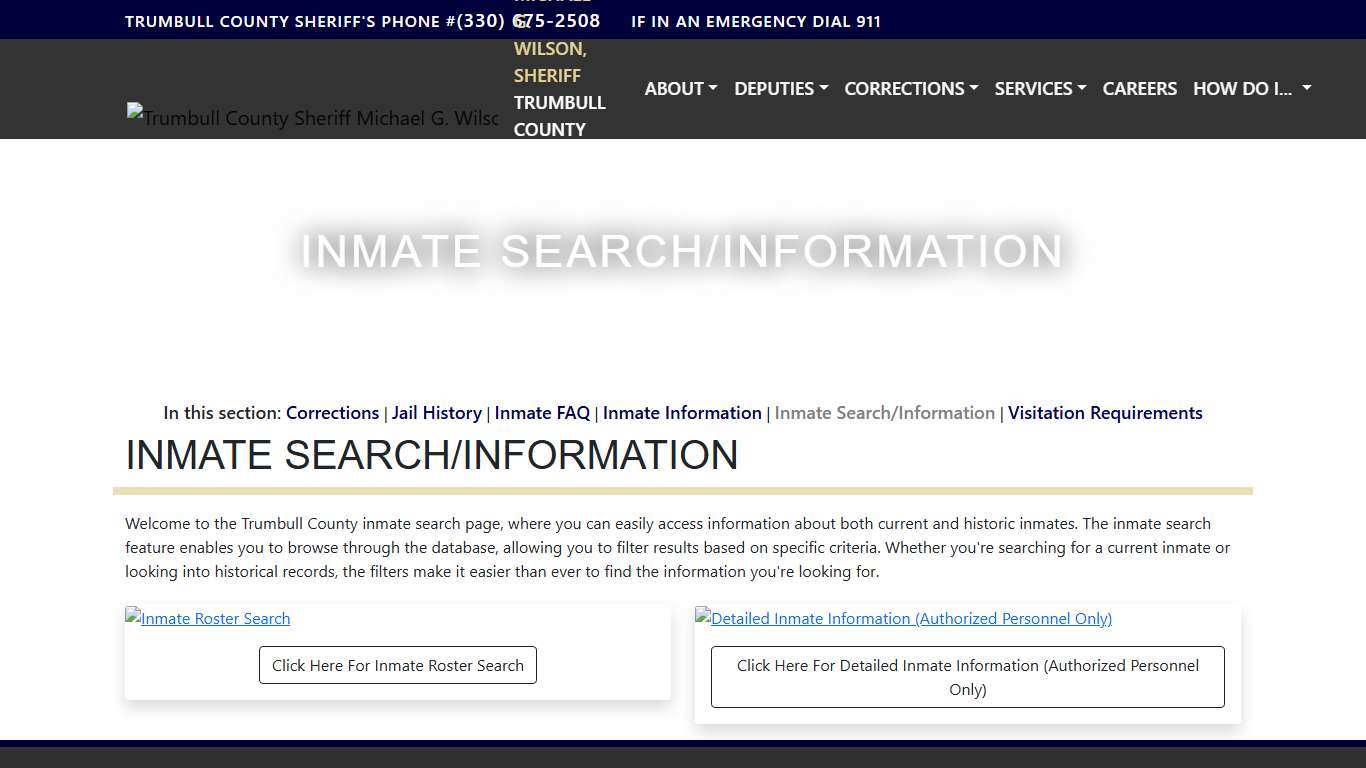The image size is (1366, 768).
Task: Open the HOW DO I... dropdown
Action: click(1251, 88)
